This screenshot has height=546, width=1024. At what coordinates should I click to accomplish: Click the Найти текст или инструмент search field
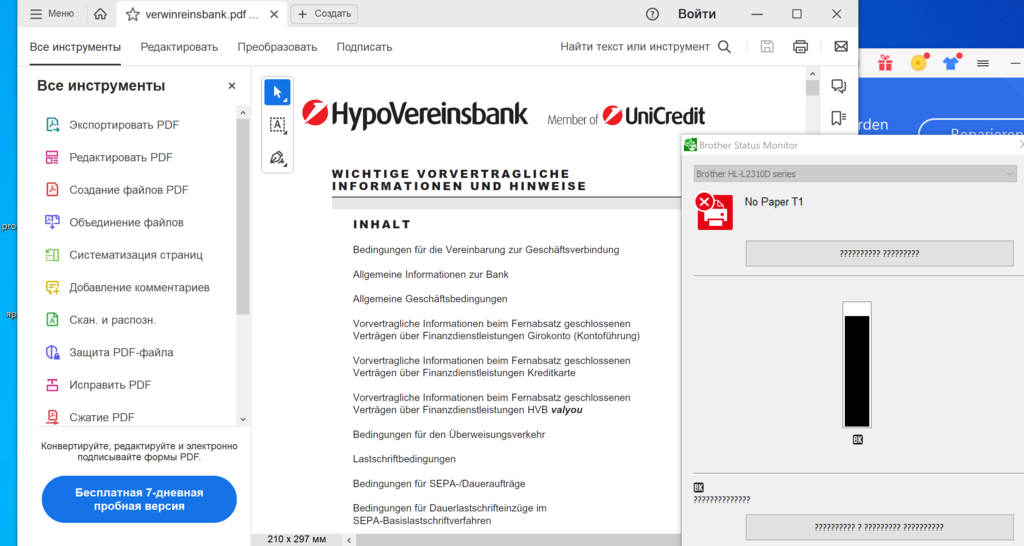635,47
